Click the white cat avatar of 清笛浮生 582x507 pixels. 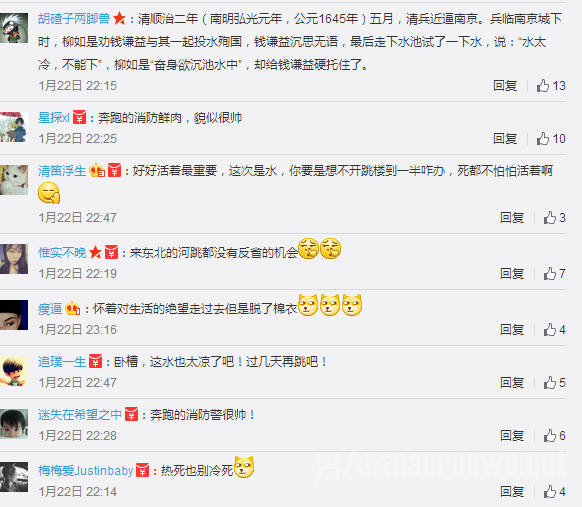tap(14, 180)
